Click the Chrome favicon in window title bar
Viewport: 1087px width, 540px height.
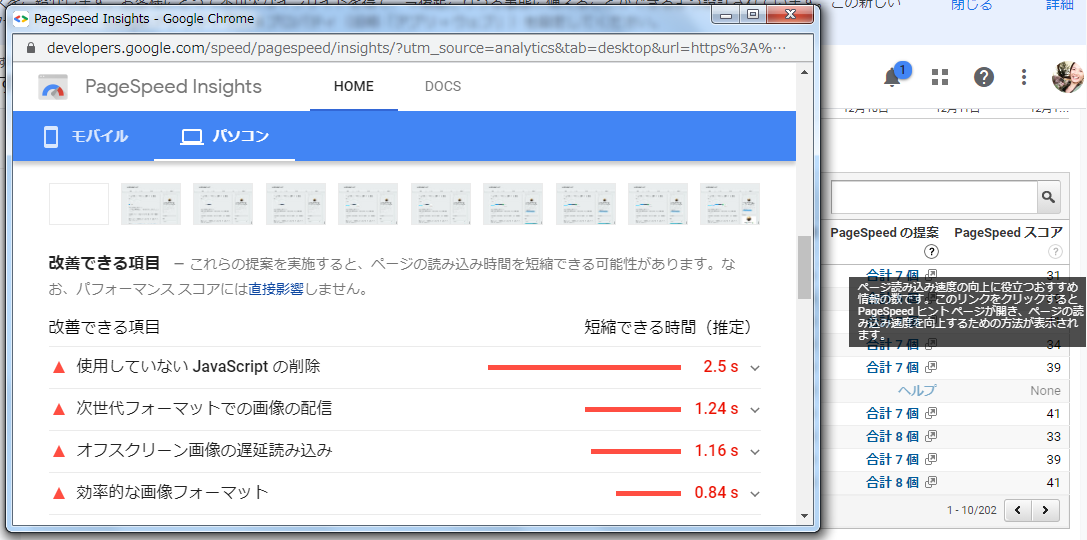pyautogui.click(x=21, y=19)
